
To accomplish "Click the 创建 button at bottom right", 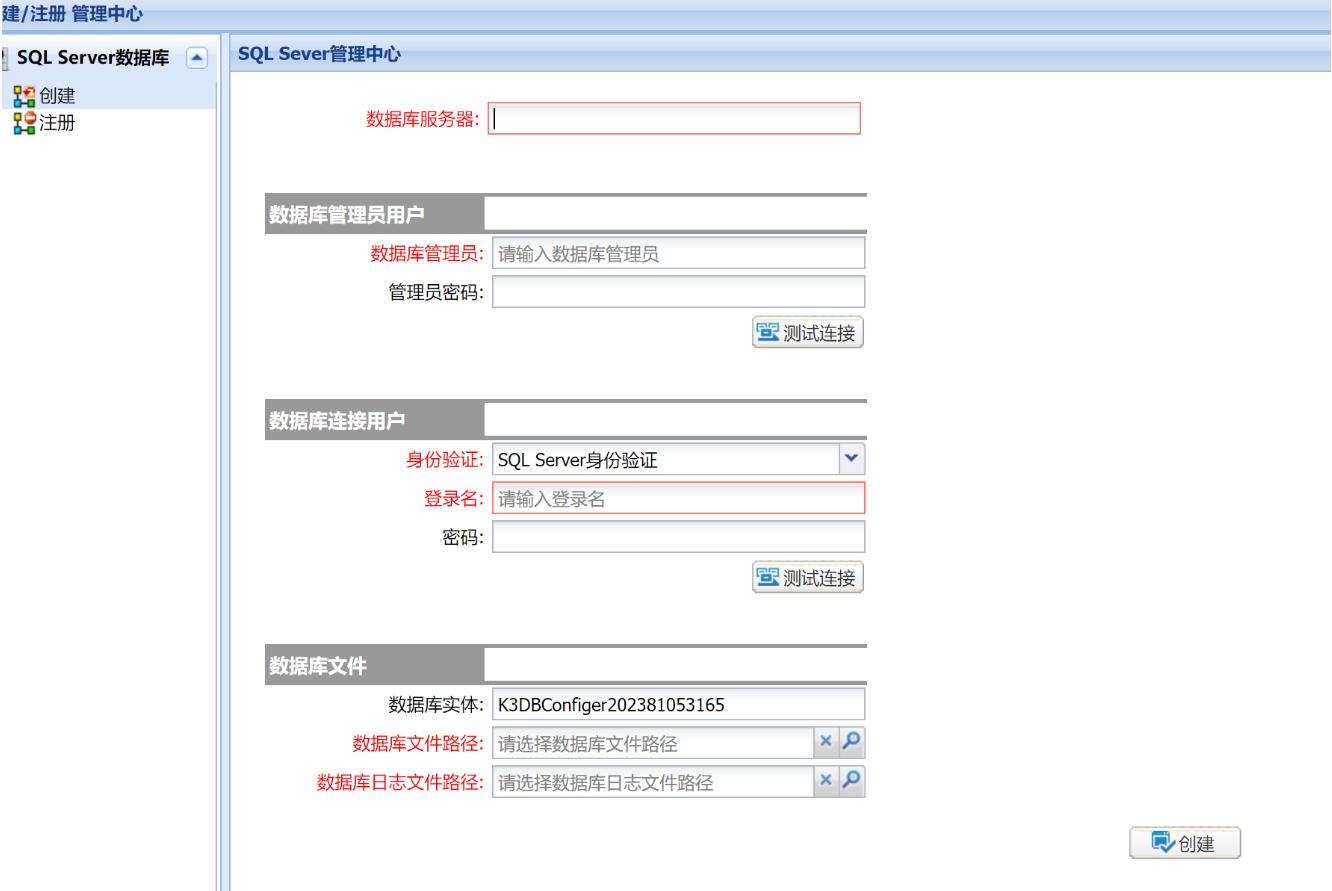I will (1185, 842).
